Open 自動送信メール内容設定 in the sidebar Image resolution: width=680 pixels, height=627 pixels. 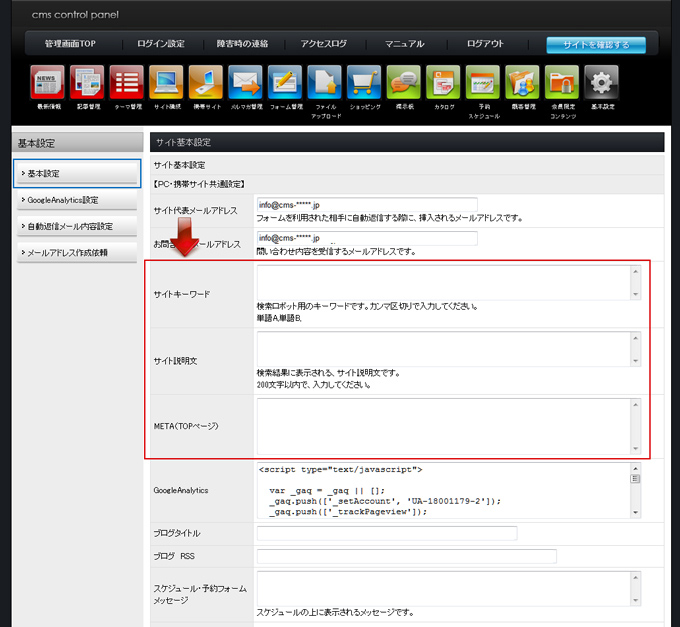click(x=77, y=226)
